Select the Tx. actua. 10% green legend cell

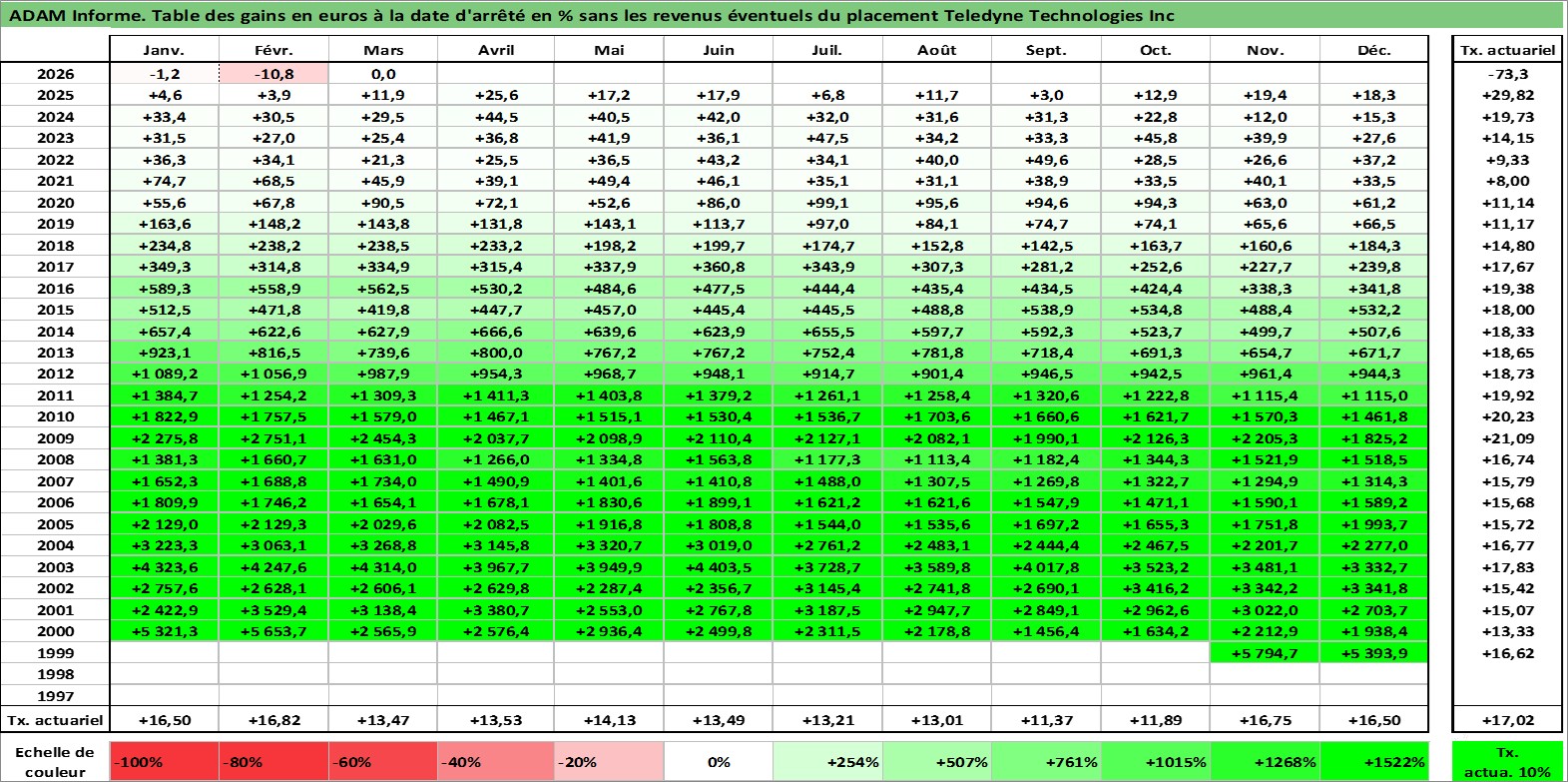coord(1507,761)
